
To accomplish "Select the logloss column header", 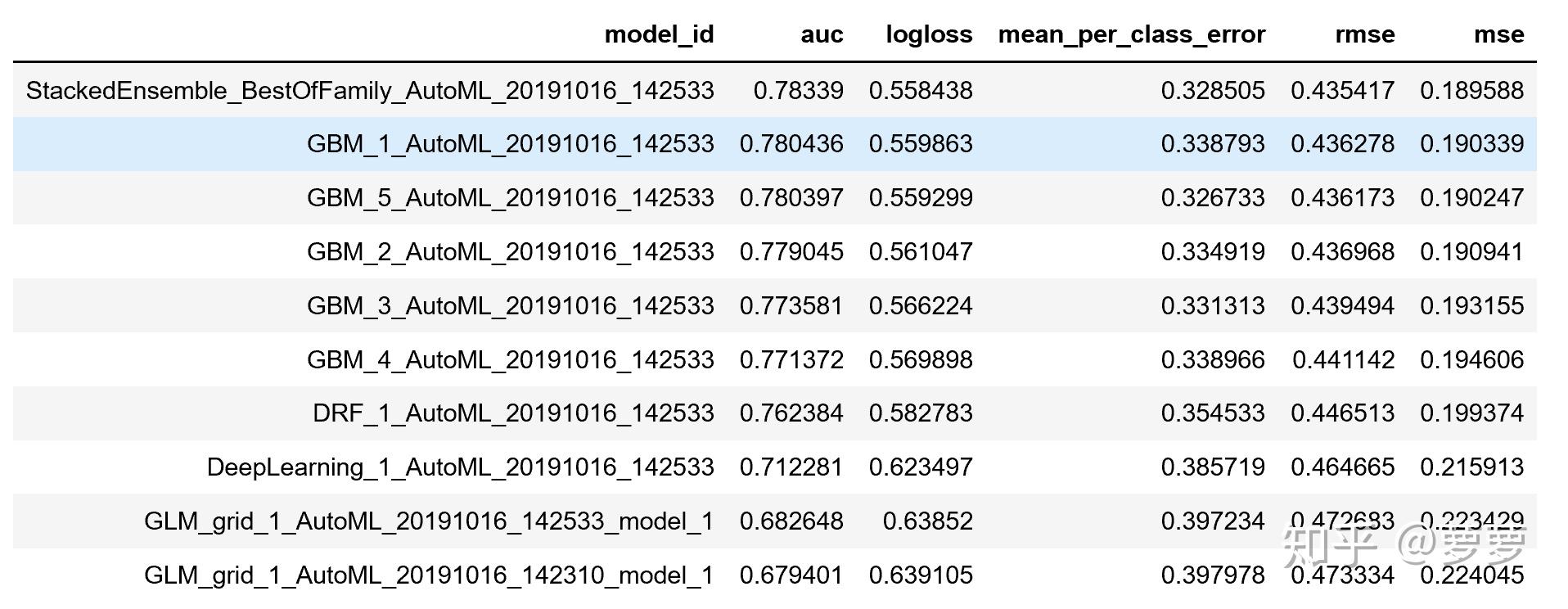I will (929, 34).
